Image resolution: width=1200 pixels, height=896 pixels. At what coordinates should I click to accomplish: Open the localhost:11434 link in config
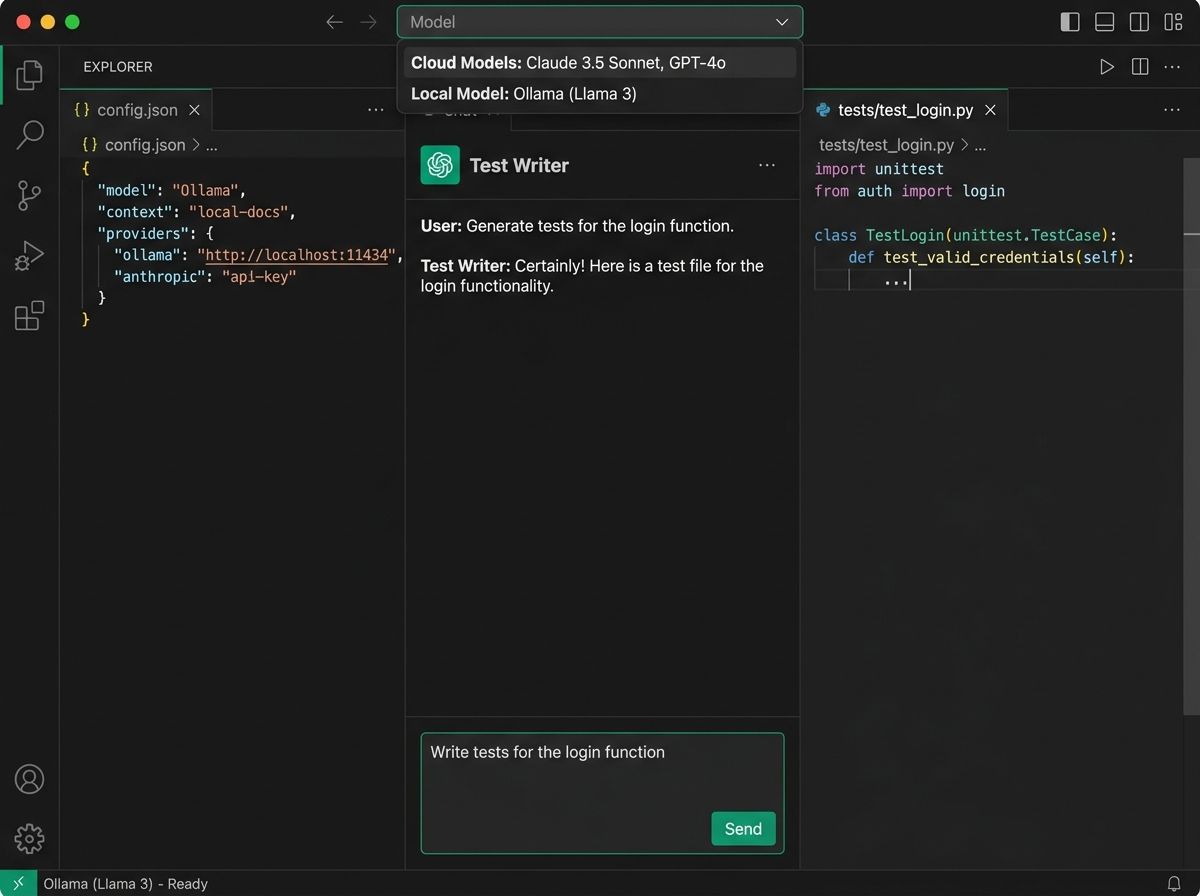pyautogui.click(x=297, y=255)
